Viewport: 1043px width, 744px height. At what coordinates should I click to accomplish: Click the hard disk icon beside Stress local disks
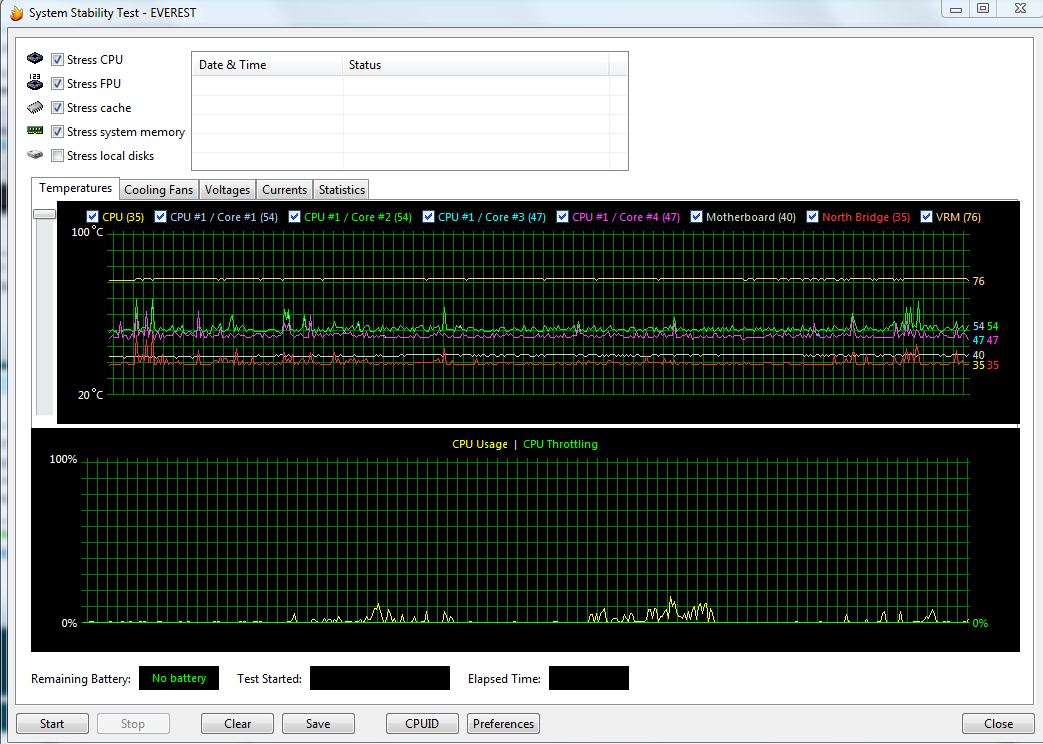[35, 154]
